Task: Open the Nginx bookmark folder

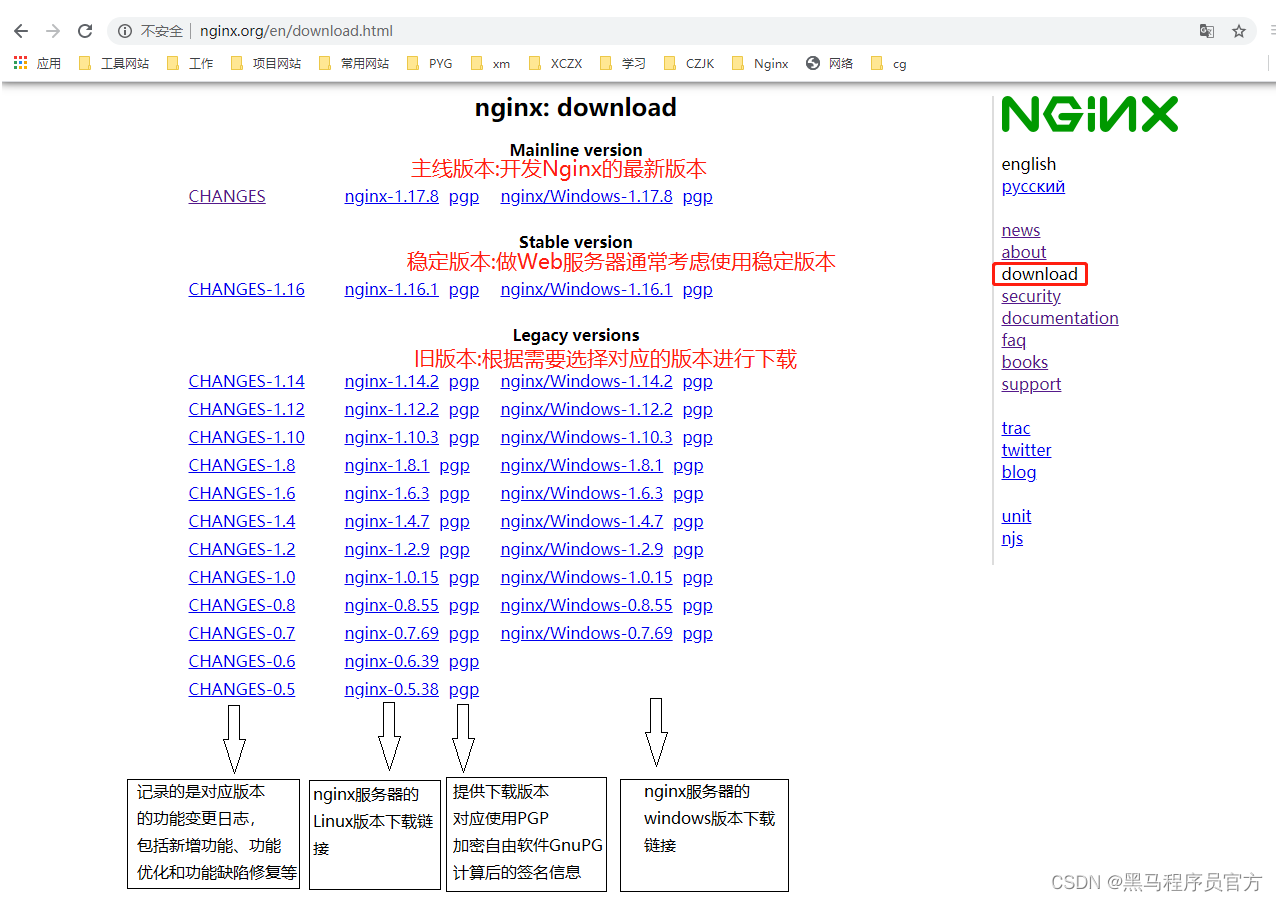Action: 760,63
